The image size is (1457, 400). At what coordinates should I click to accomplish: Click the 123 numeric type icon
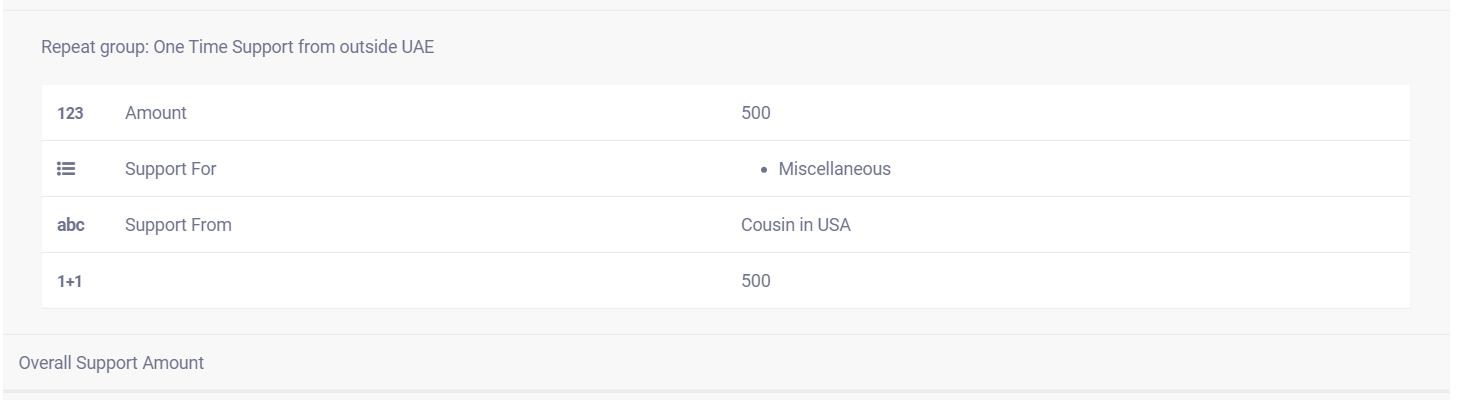70,113
